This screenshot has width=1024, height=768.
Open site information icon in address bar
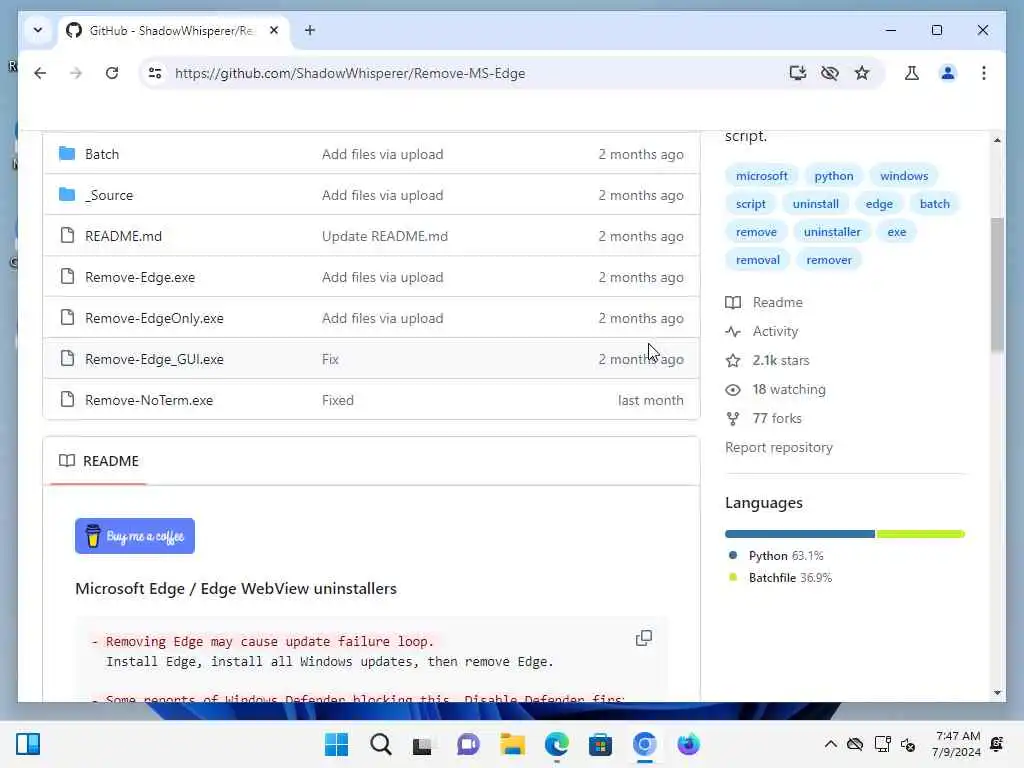click(155, 73)
